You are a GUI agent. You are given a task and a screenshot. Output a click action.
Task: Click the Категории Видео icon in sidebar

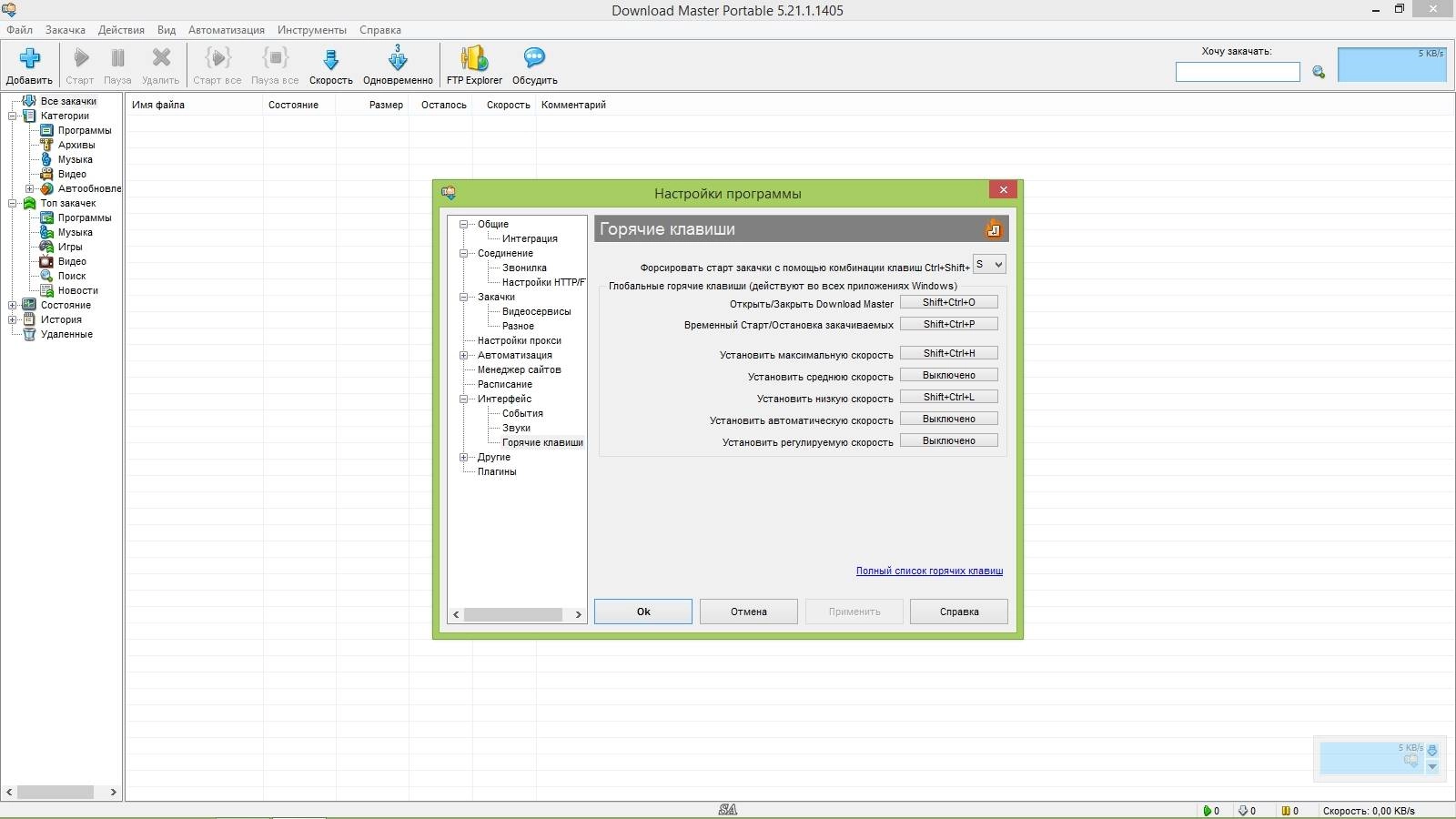[46, 174]
